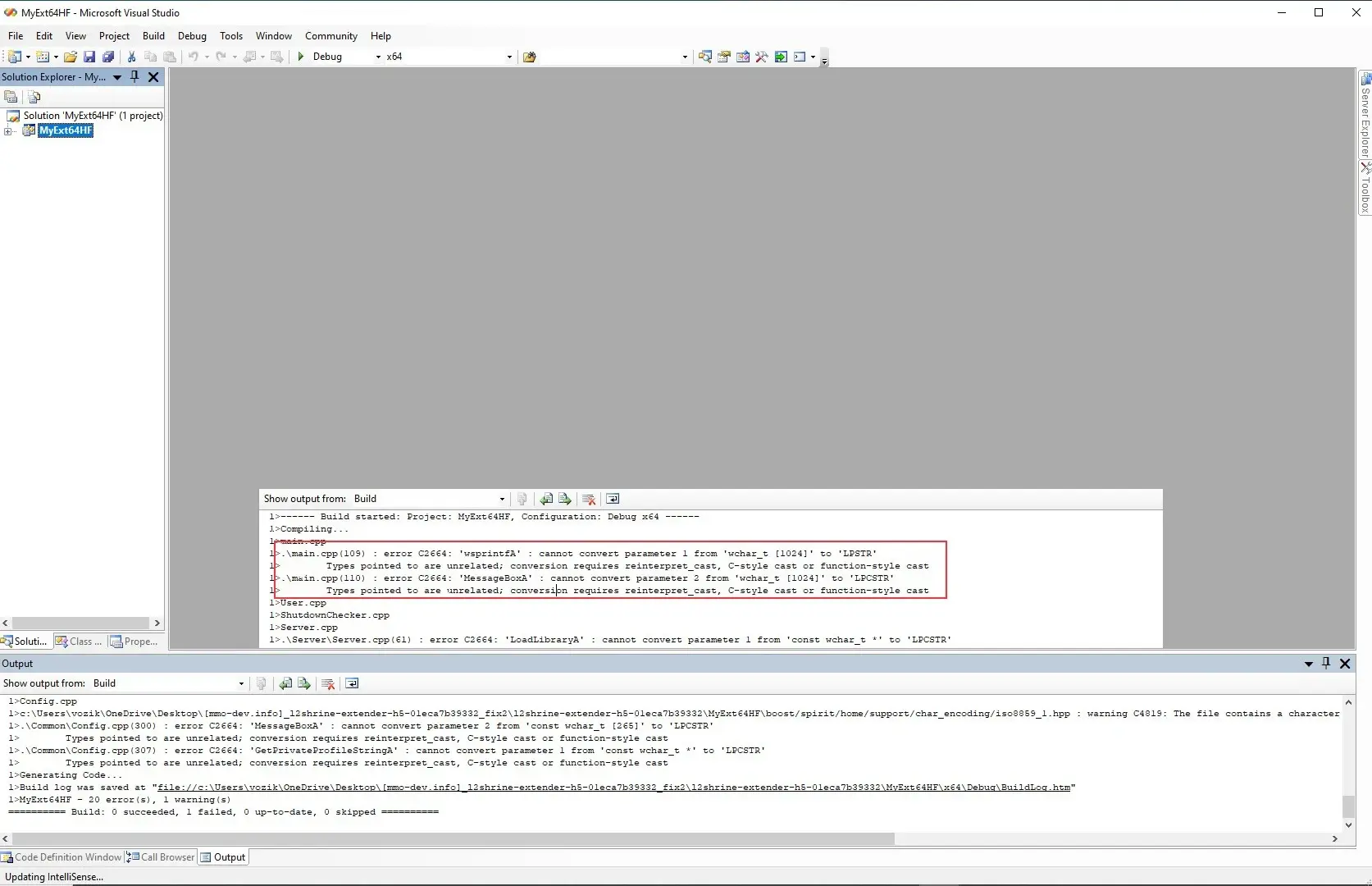The width and height of the screenshot is (1372, 886).
Task: Click the Navigate Forward icon
Action: [x=277, y=57]
